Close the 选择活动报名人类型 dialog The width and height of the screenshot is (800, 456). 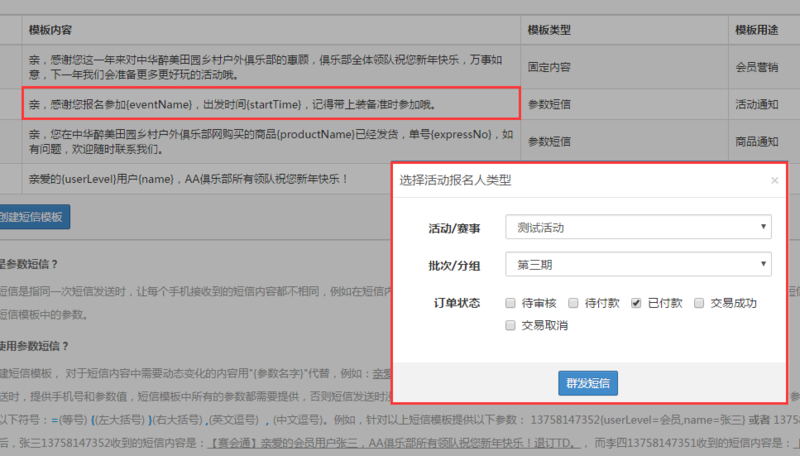pyautogui.click(x=774, y=181)
